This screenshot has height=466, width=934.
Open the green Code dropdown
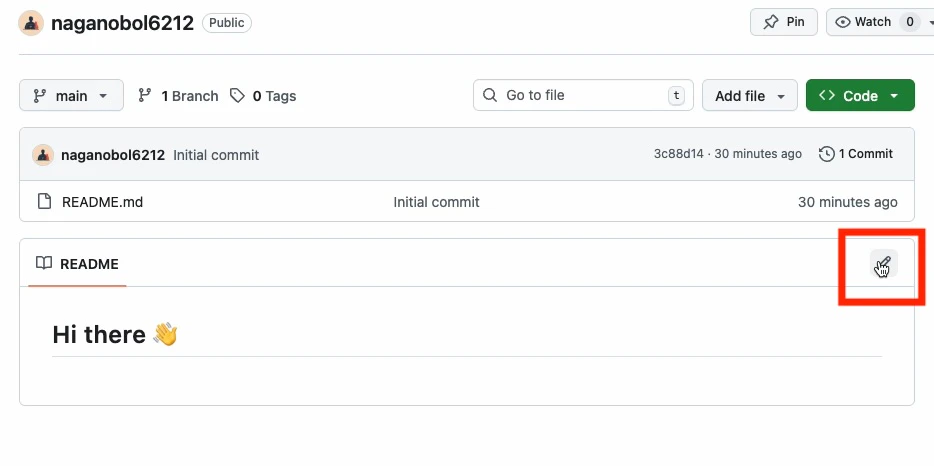point(860,95)
